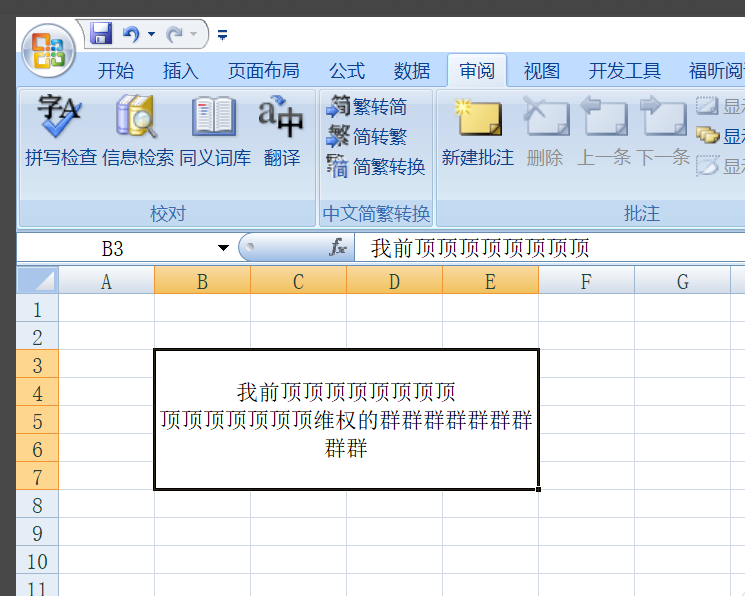
Task: Open the Undo history dropdown arrow
Action: click(x=152, y=34)
